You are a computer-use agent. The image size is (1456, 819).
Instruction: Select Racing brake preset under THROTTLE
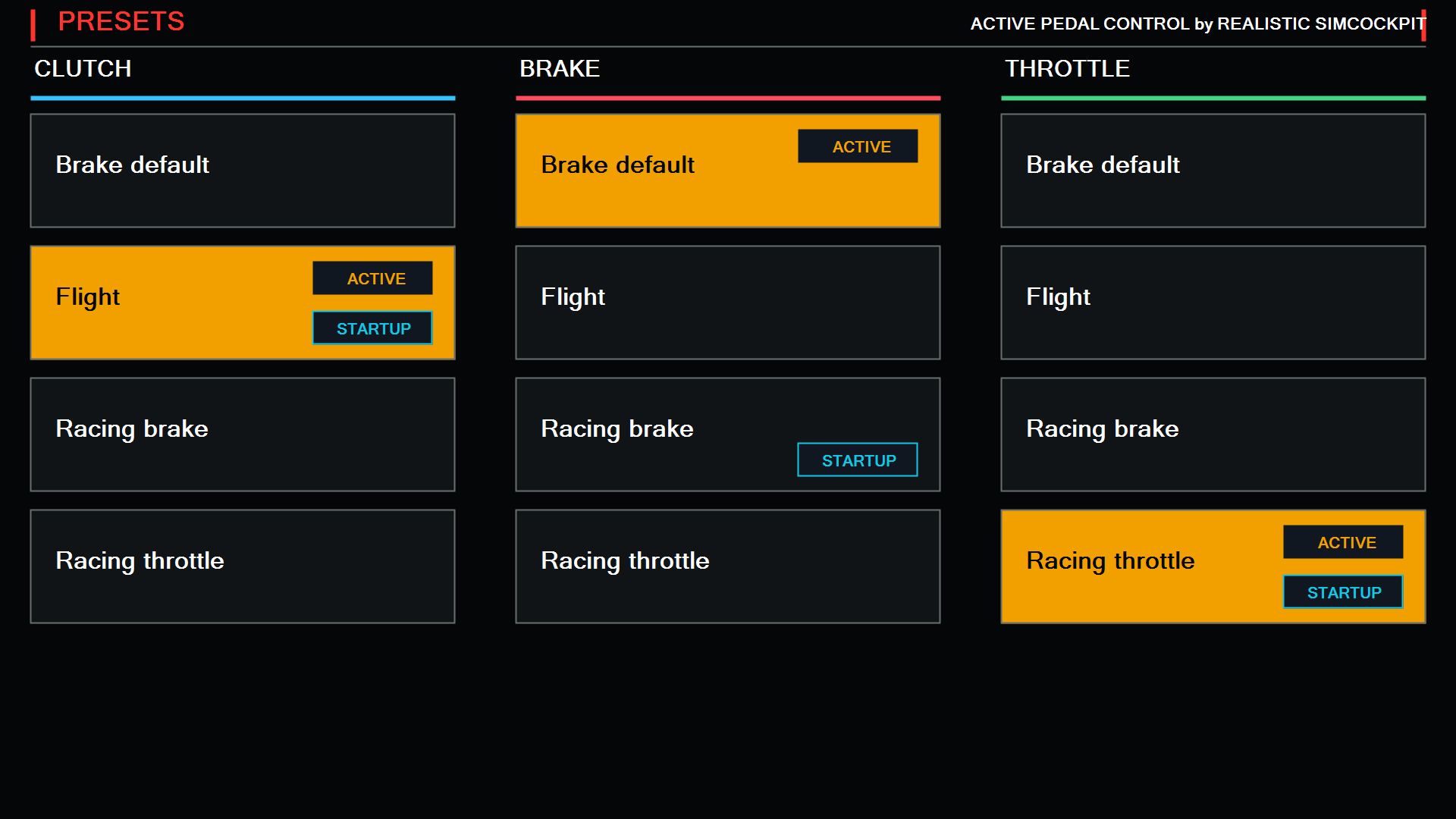click(x=1213, y=435)
